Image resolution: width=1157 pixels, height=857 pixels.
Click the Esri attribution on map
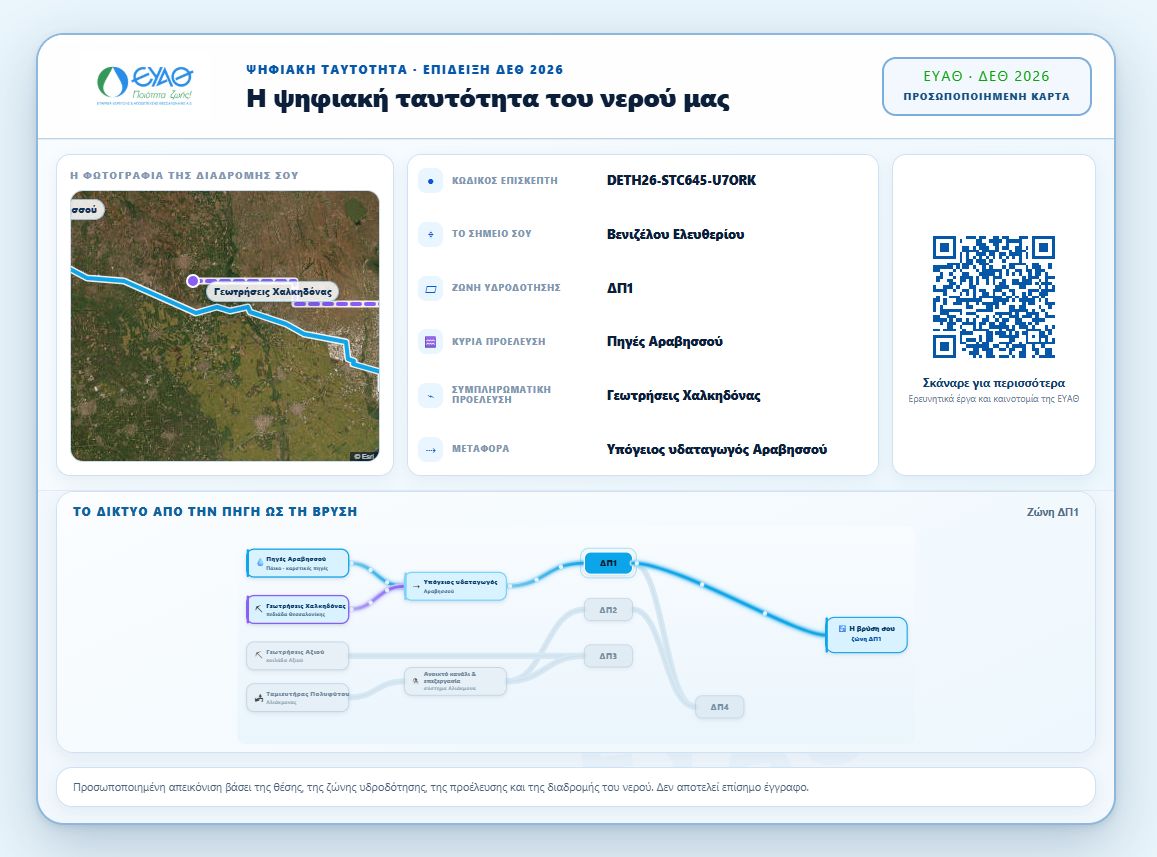365,456
